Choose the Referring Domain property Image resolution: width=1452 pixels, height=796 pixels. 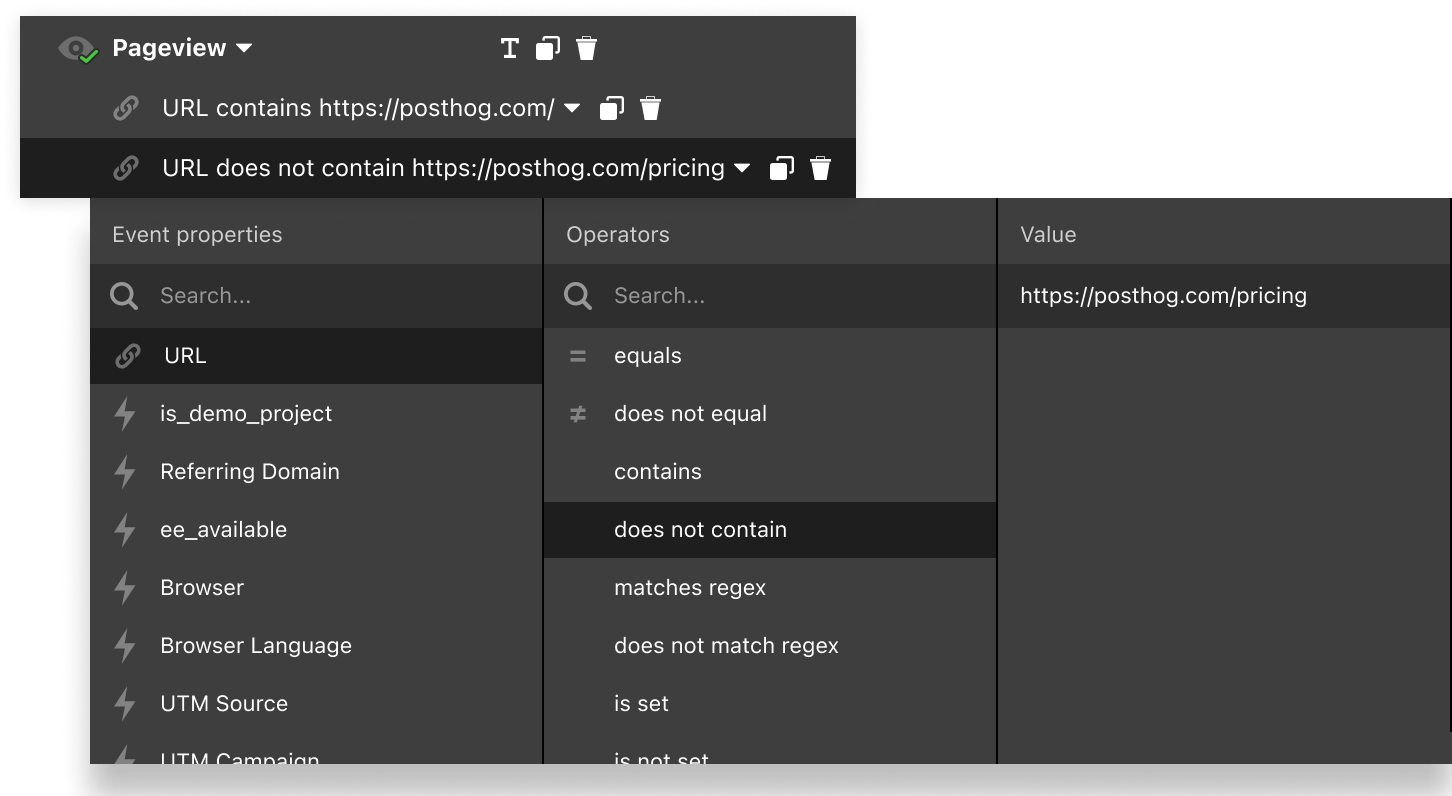pyautogui.click(x=316, y=472)
